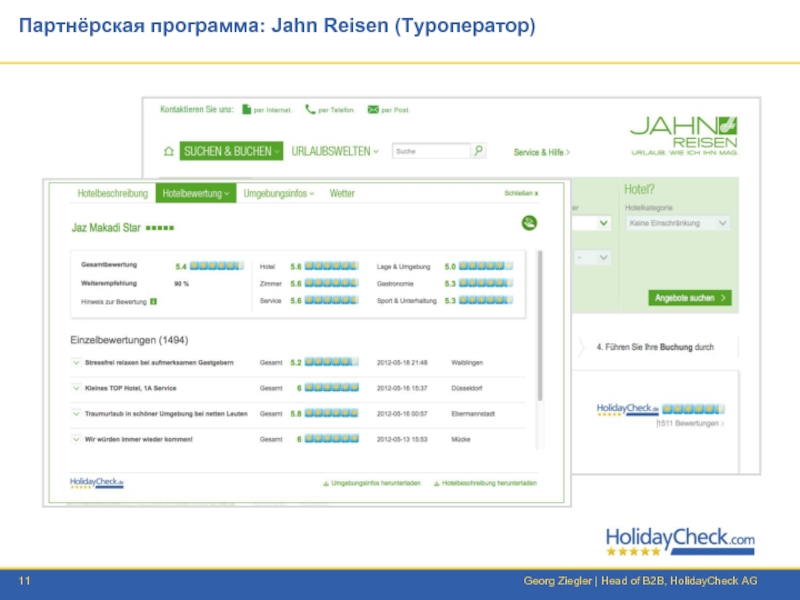Click the 'Suche' search input field
Screen dimensions: 800x600
point(432,151)
